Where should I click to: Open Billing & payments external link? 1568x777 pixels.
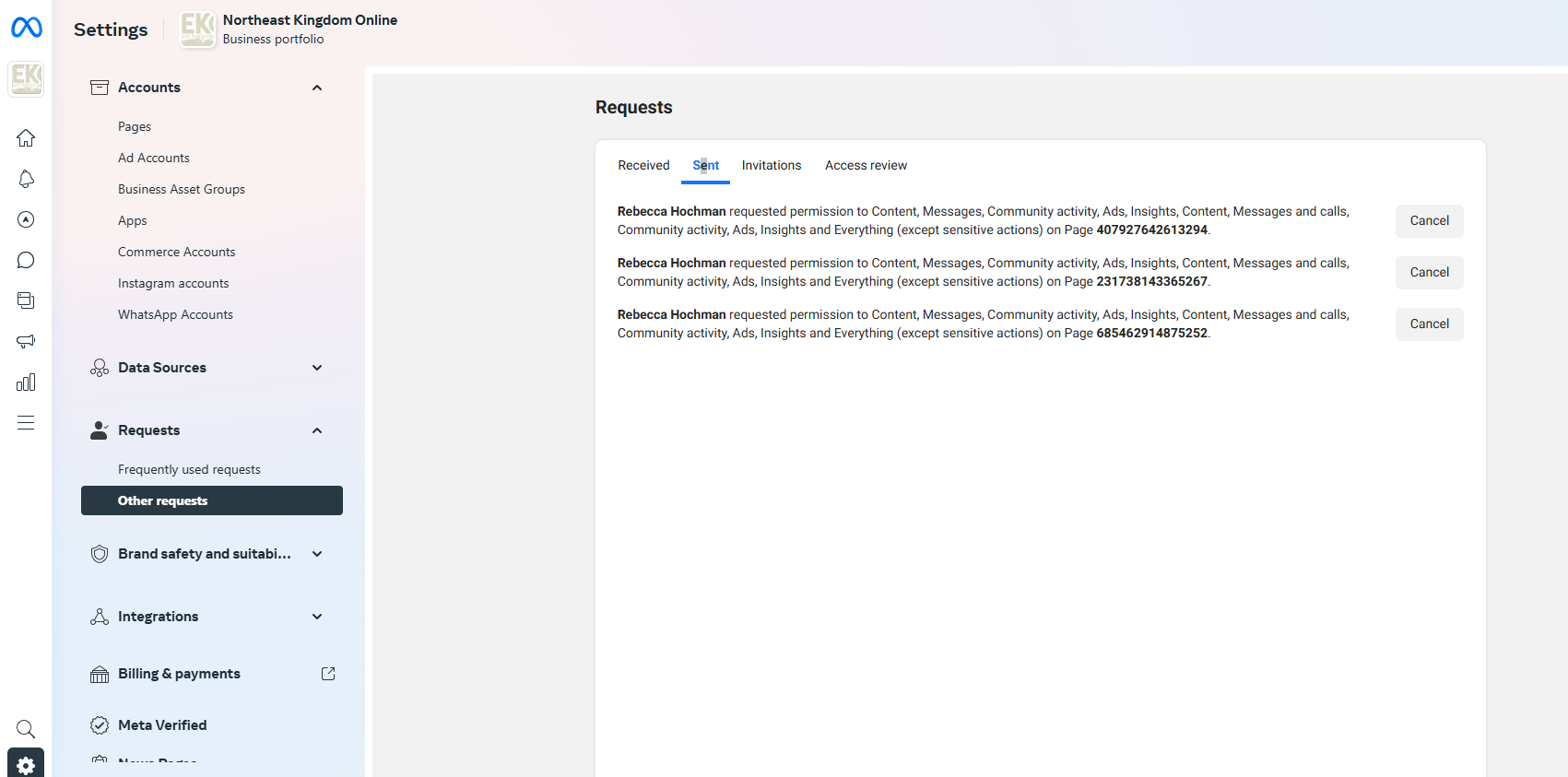(327, 674)
